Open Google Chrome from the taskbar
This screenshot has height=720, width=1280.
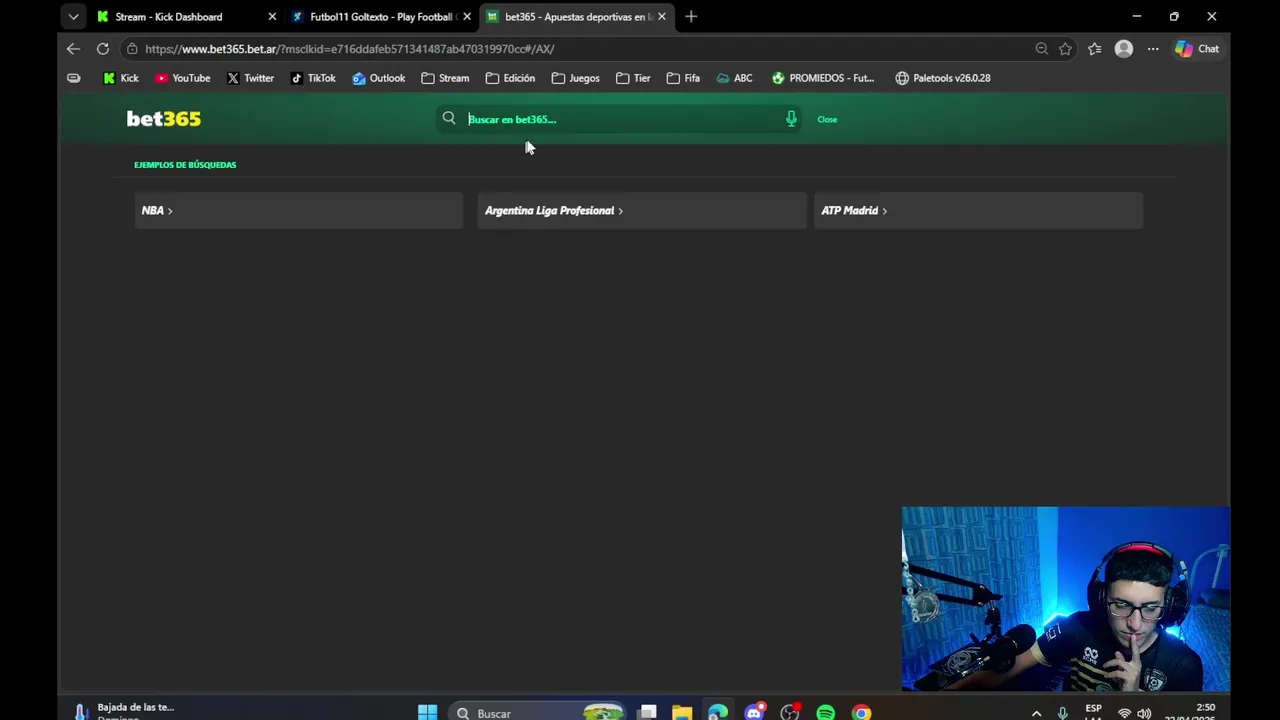click(861, 712)
